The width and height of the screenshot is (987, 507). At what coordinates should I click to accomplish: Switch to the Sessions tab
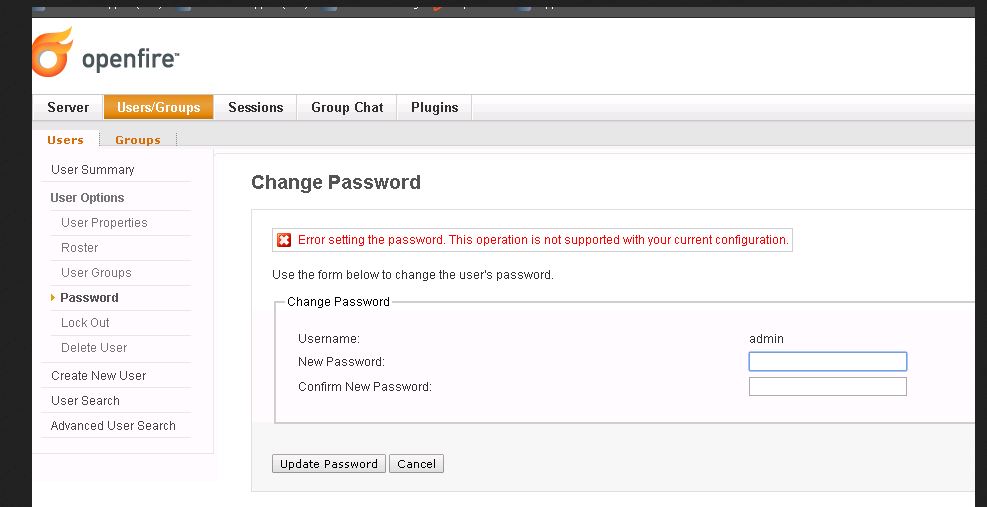click(x=256, y=107)
